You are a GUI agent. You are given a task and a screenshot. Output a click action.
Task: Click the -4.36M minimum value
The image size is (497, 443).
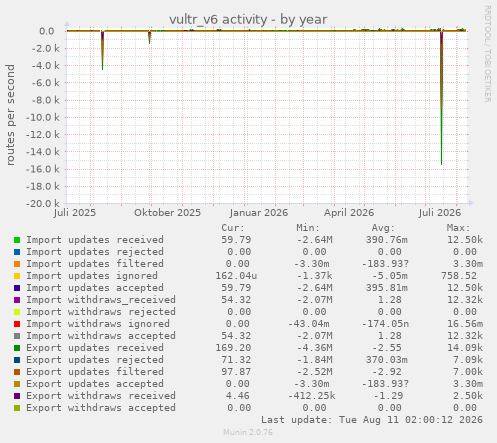pos(314,348)
